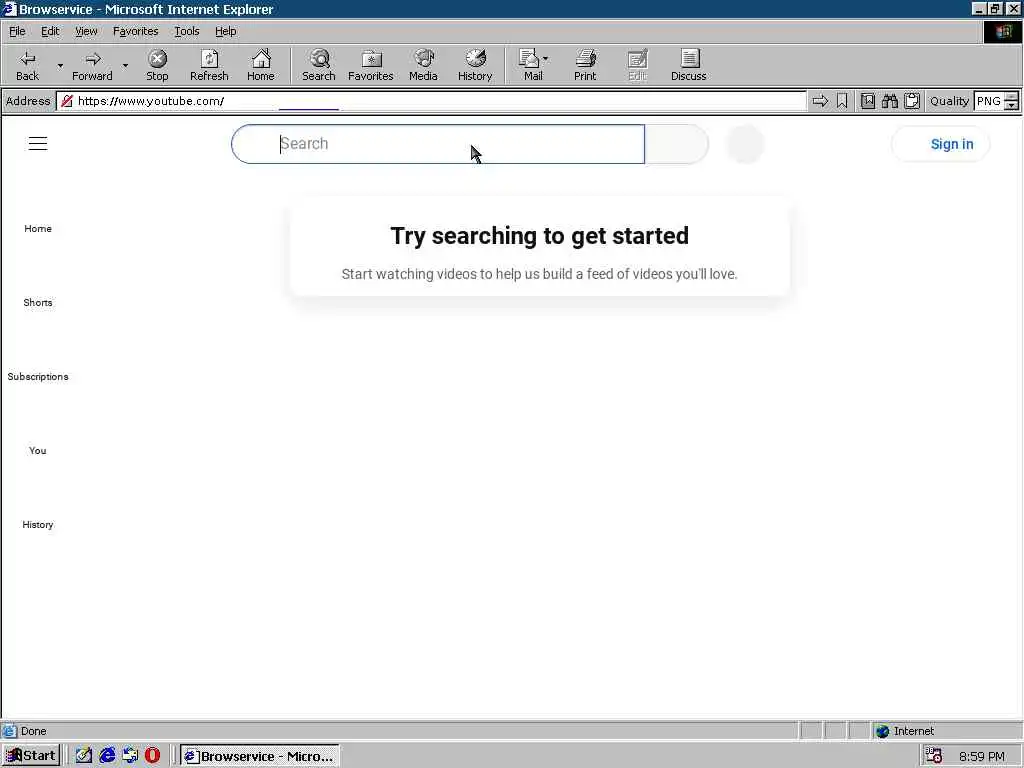The image size is (1024, 768).
Task: Reload page with the Refresh button
Action: (x=209, y=65)
